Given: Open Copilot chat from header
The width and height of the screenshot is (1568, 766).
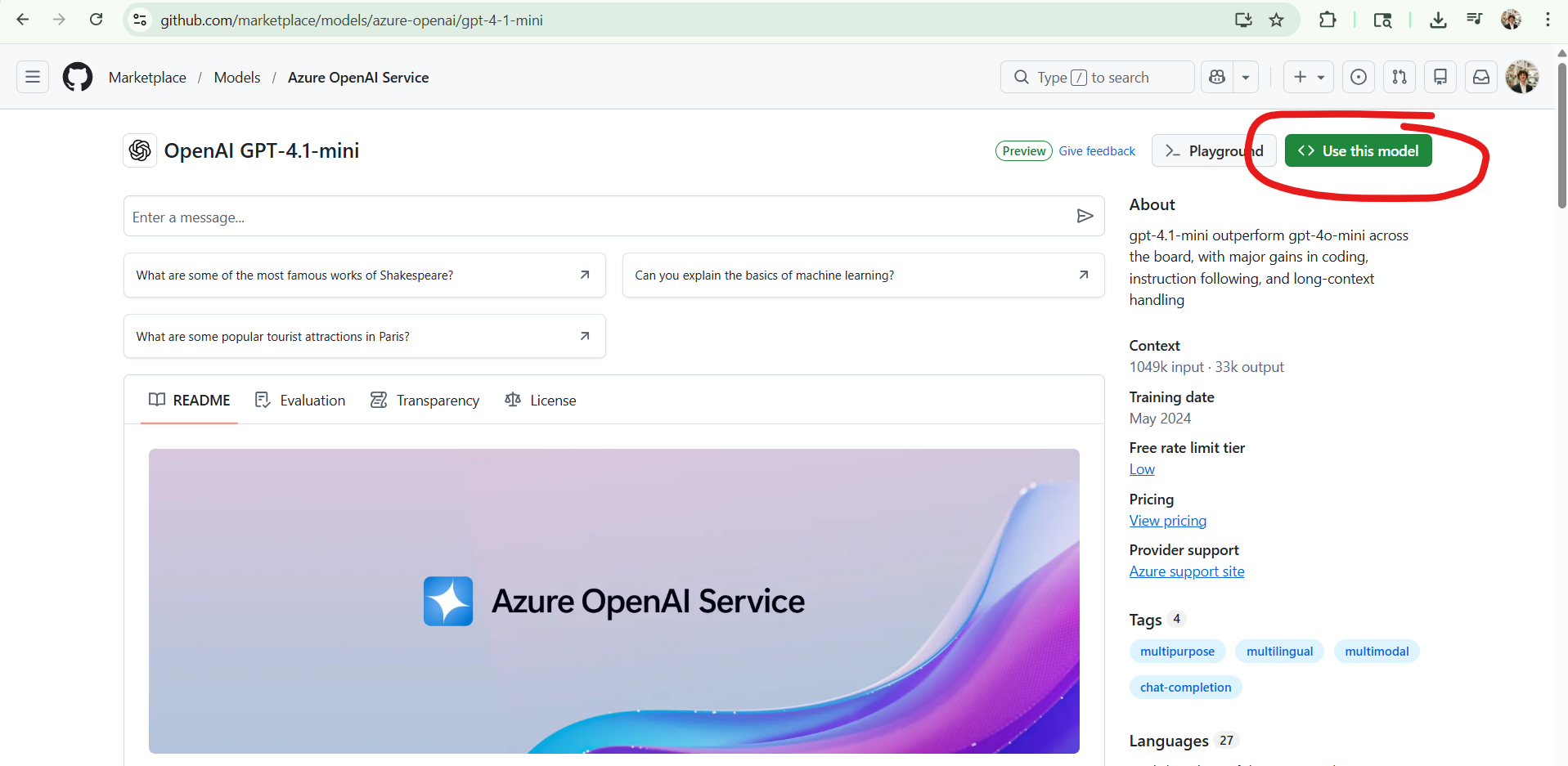Looking at the screenshot, I should [1217, 77].
